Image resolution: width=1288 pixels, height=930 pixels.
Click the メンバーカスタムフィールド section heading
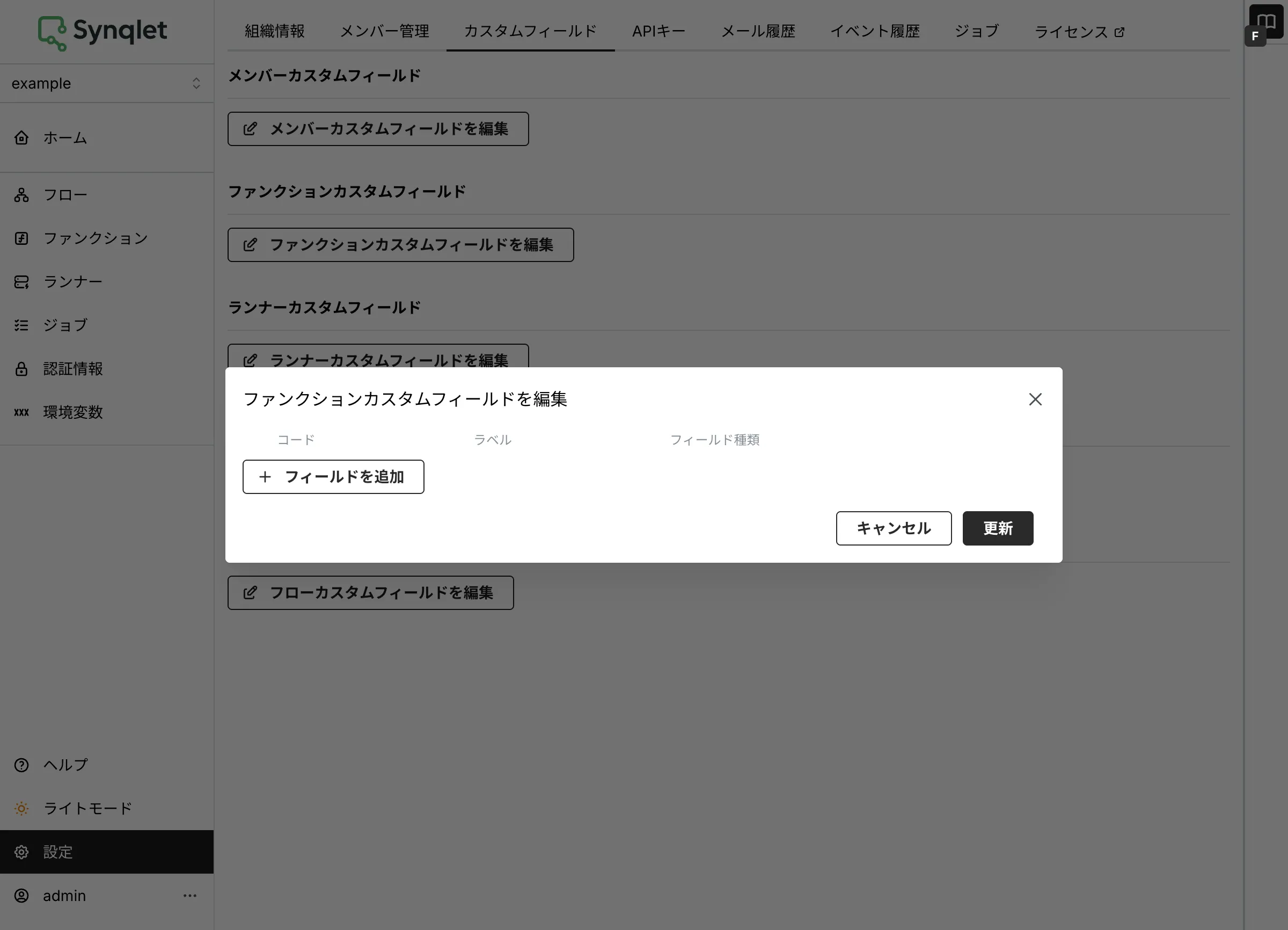[x=324, y=76]
